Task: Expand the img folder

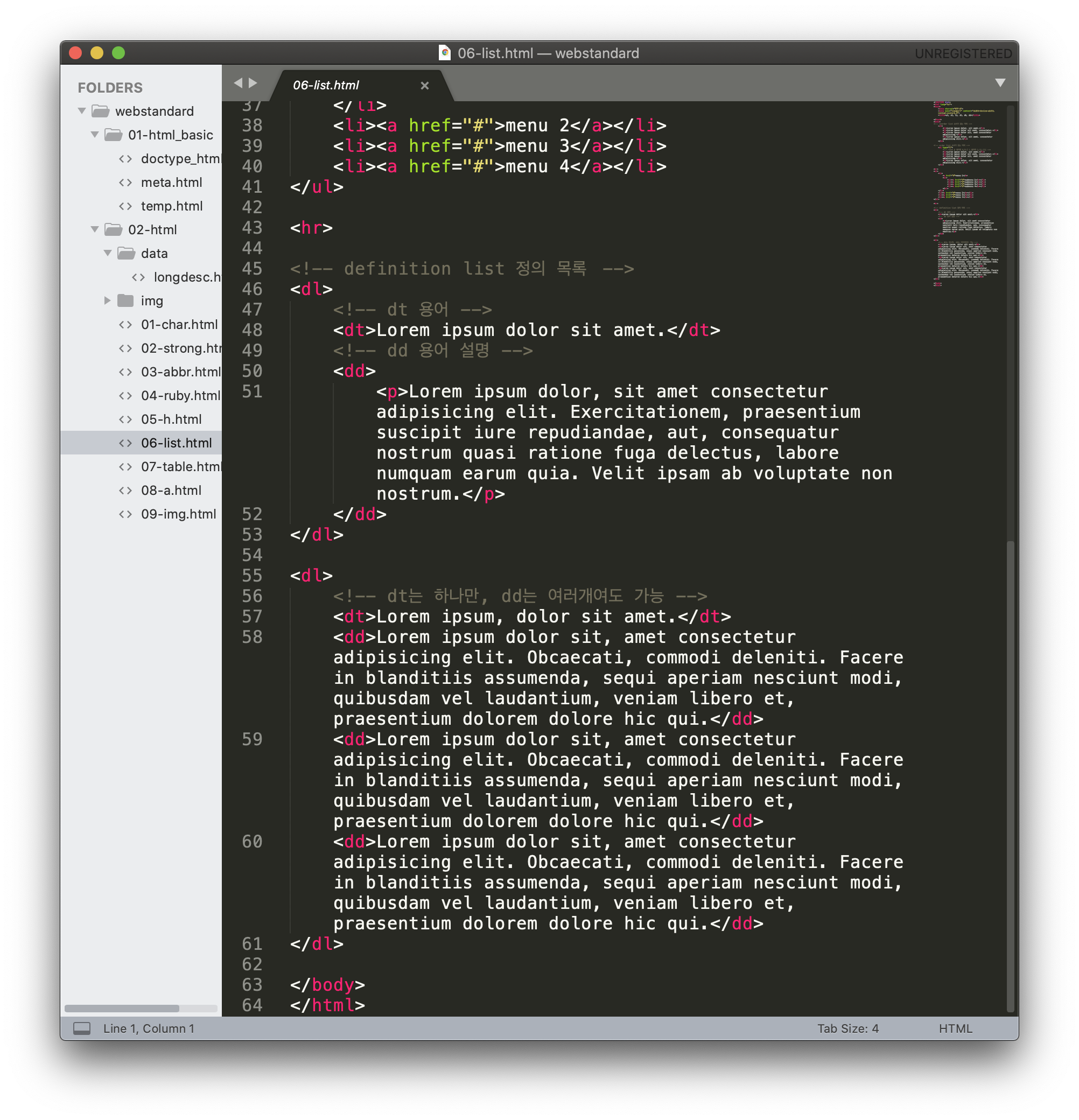Action: [x=108, y=300]
